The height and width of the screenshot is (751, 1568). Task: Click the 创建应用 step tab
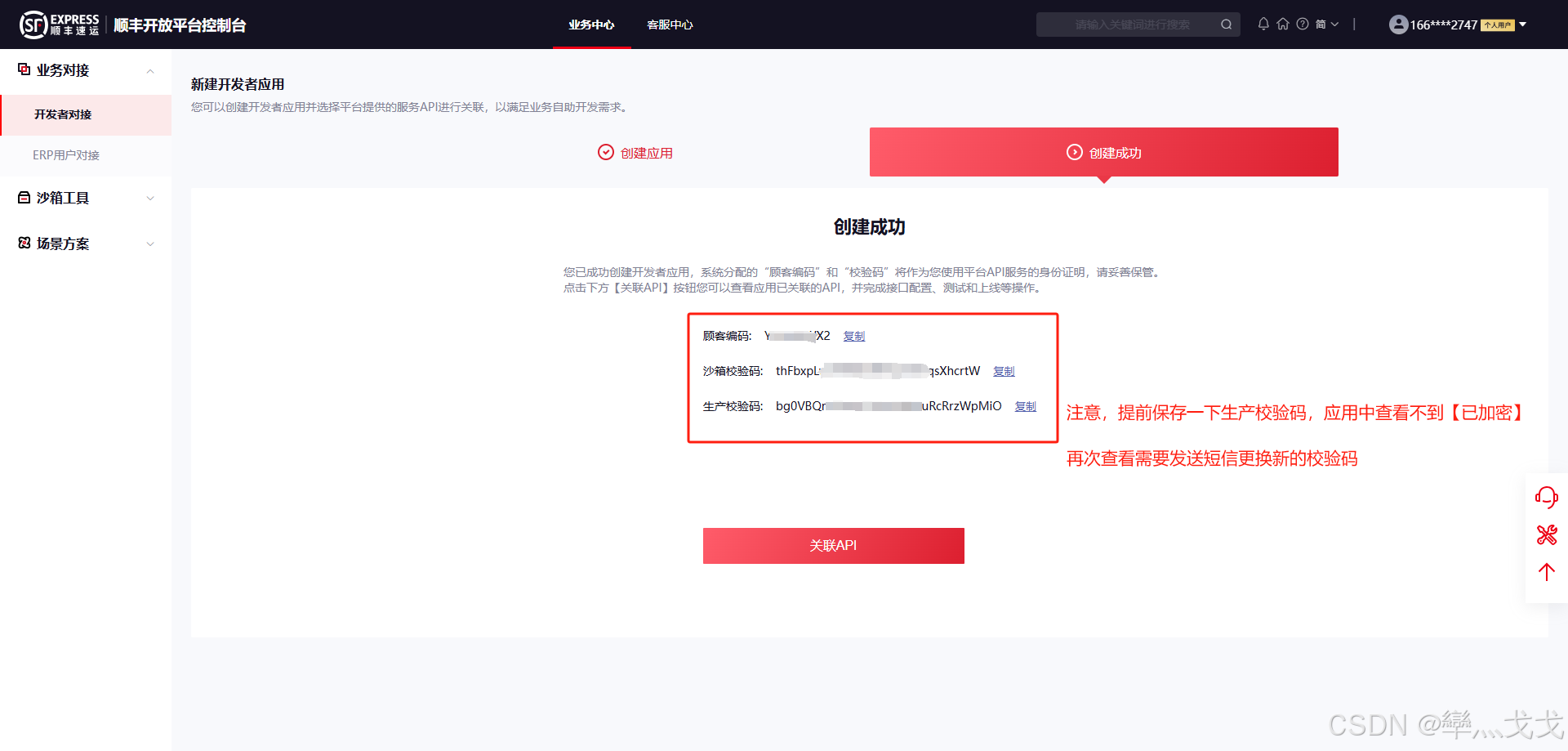coord(635,153)
